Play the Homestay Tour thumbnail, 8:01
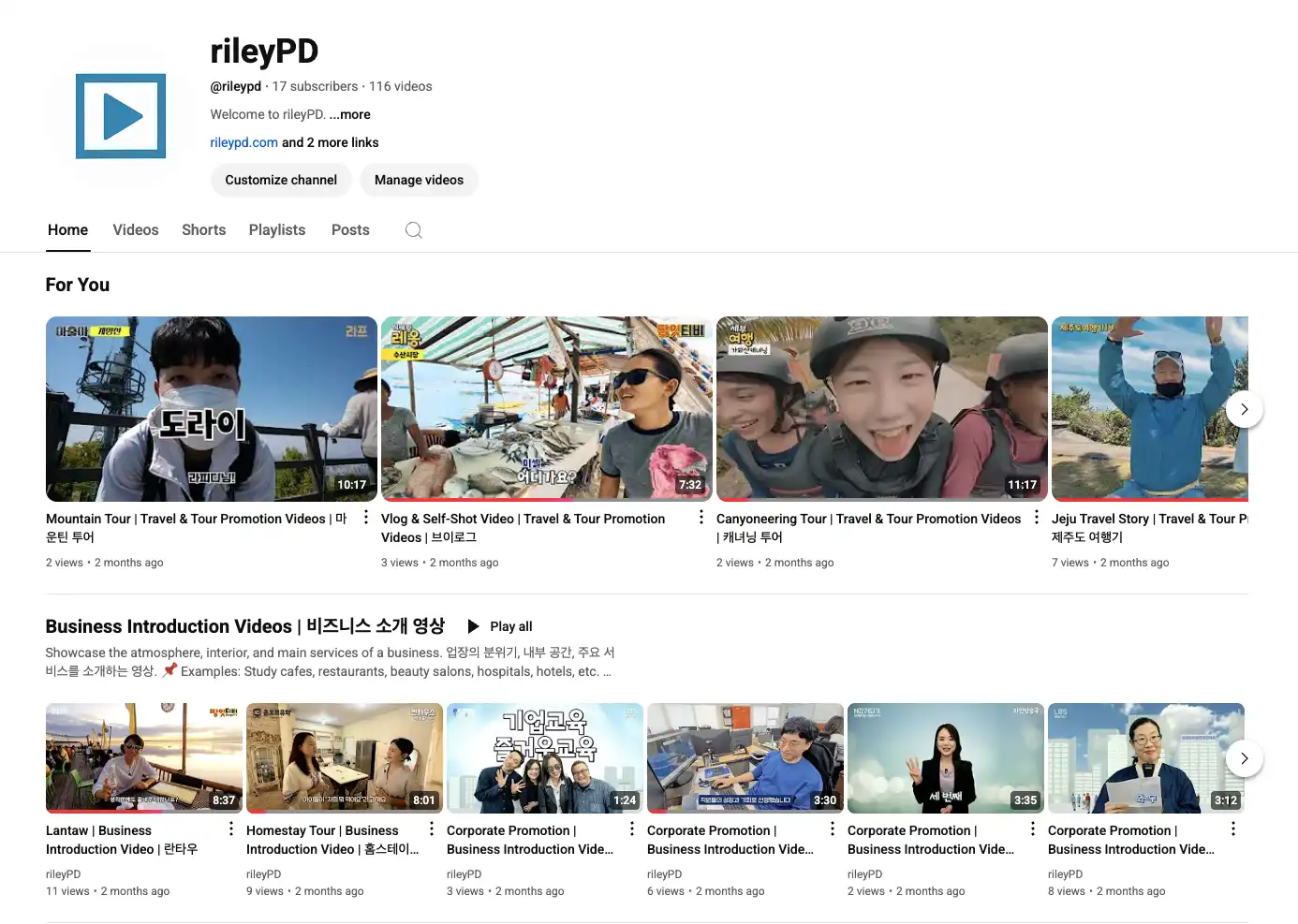The image size is (1298, 924). click(345, 758)
